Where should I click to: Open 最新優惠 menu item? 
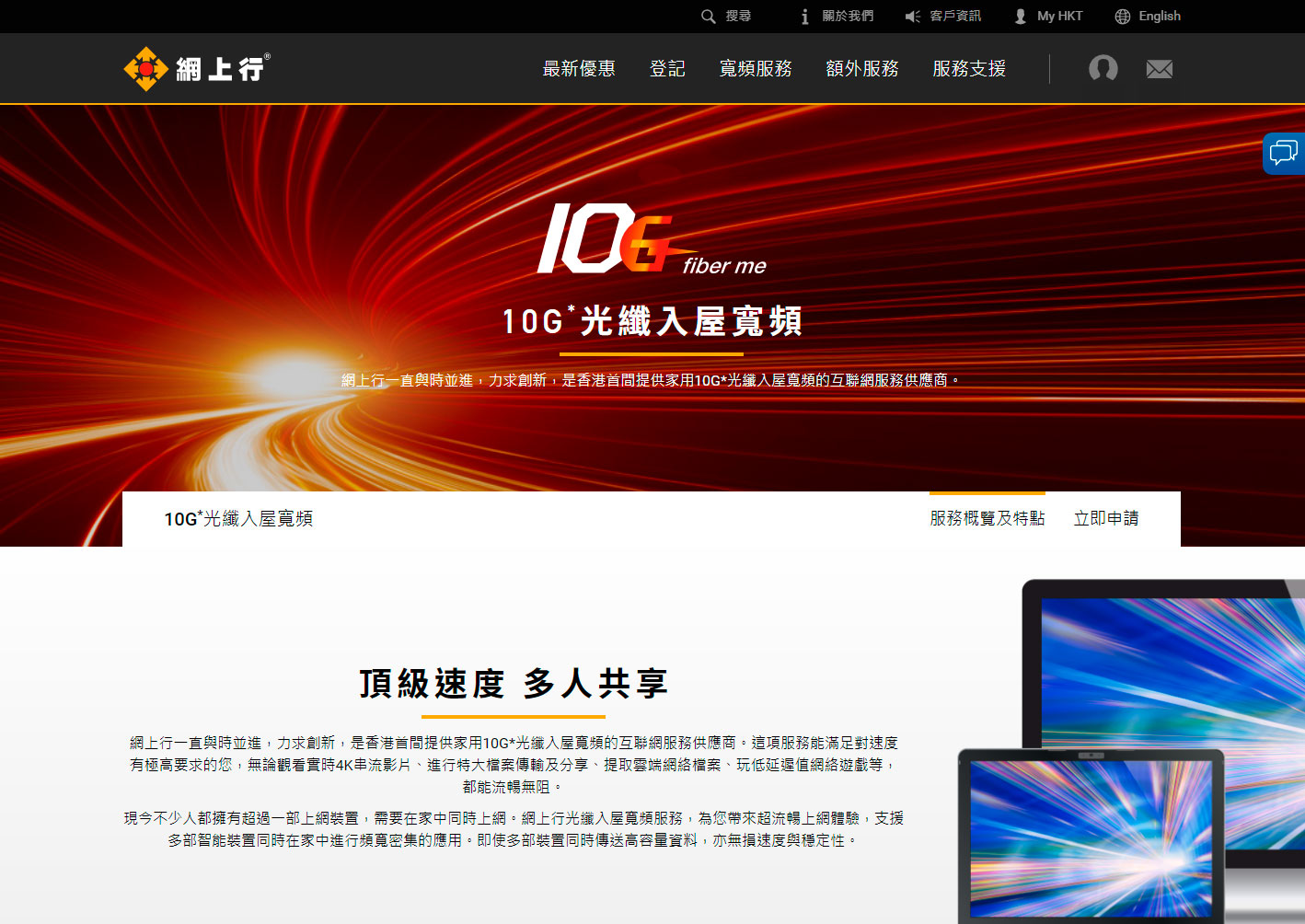(579, 69)
